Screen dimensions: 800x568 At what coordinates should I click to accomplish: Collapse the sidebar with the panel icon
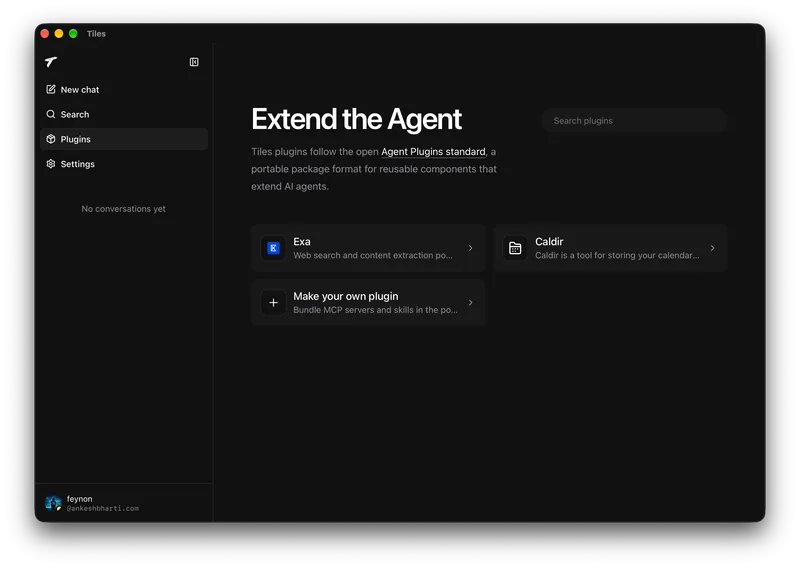tap(194, 62)
